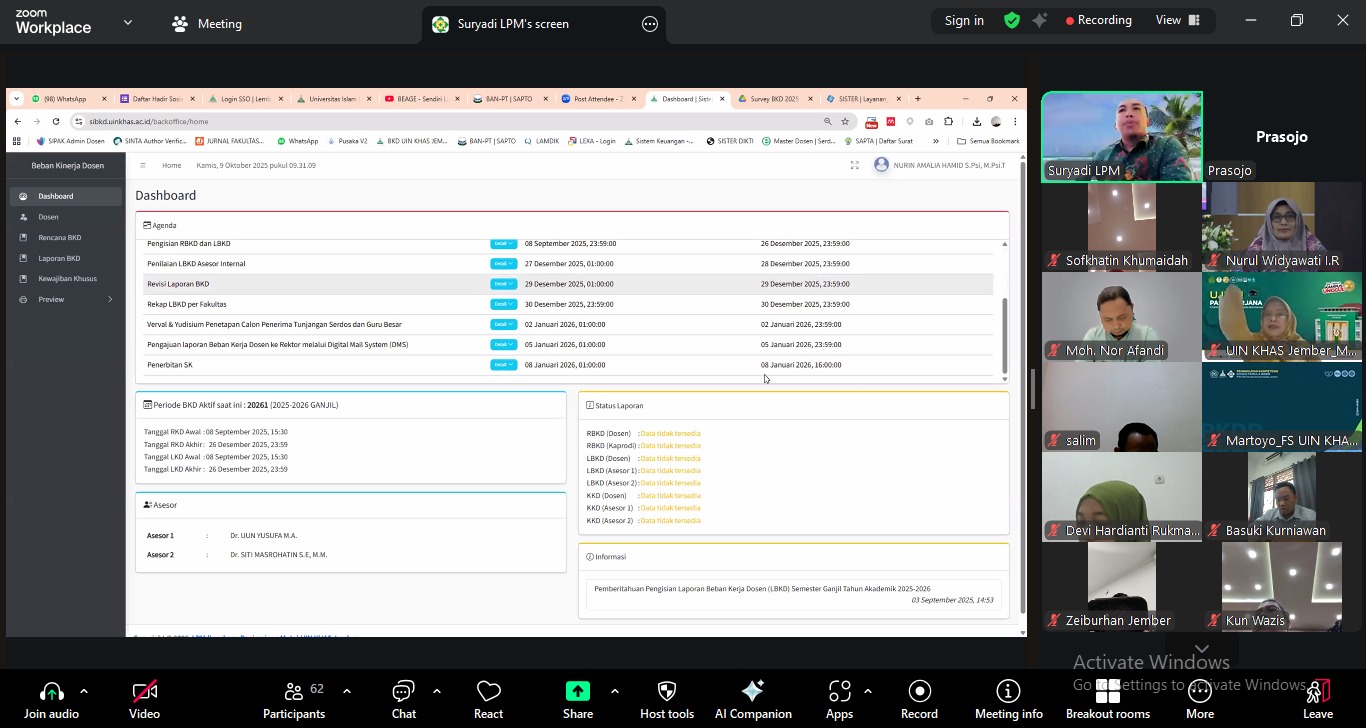The image size is (1366, 728).
Task: Launch the AI Companion icon
Action: (753, 692)
